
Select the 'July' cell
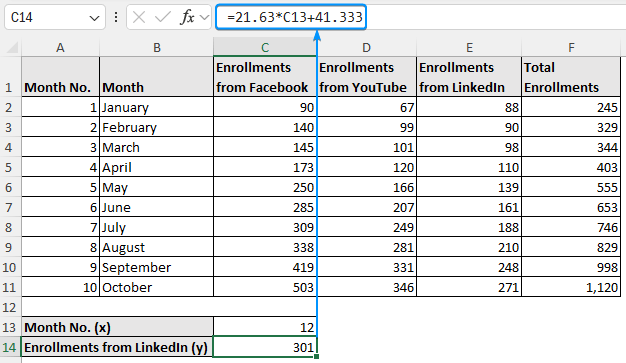click(156, 227)
